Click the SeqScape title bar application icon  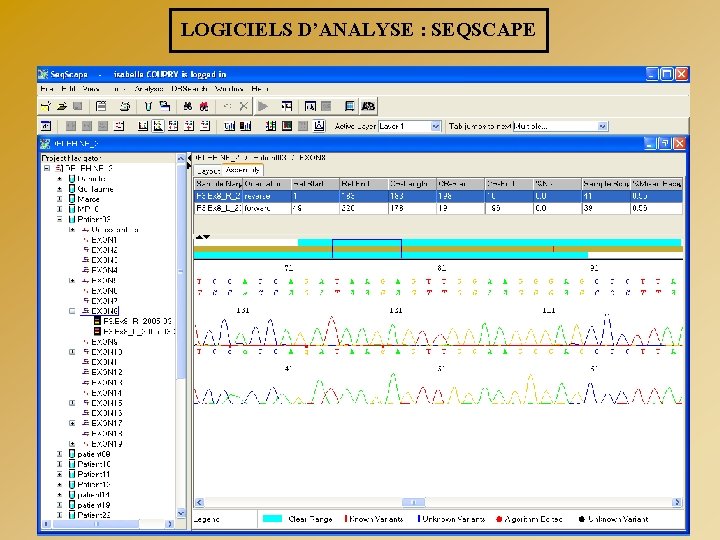43,74
